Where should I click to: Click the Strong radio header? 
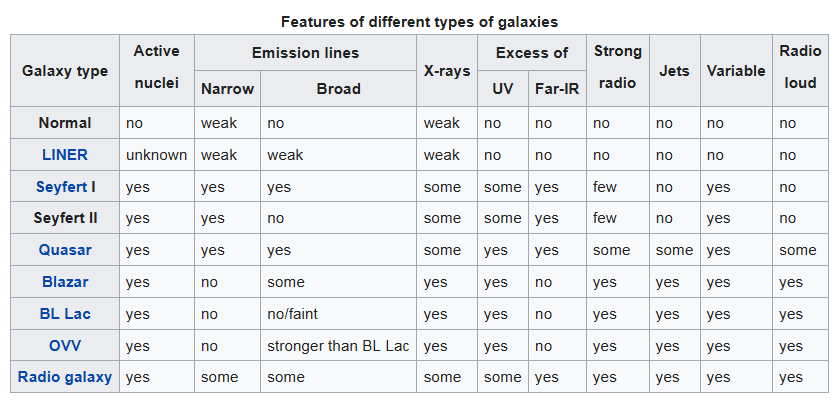(617, 67)
